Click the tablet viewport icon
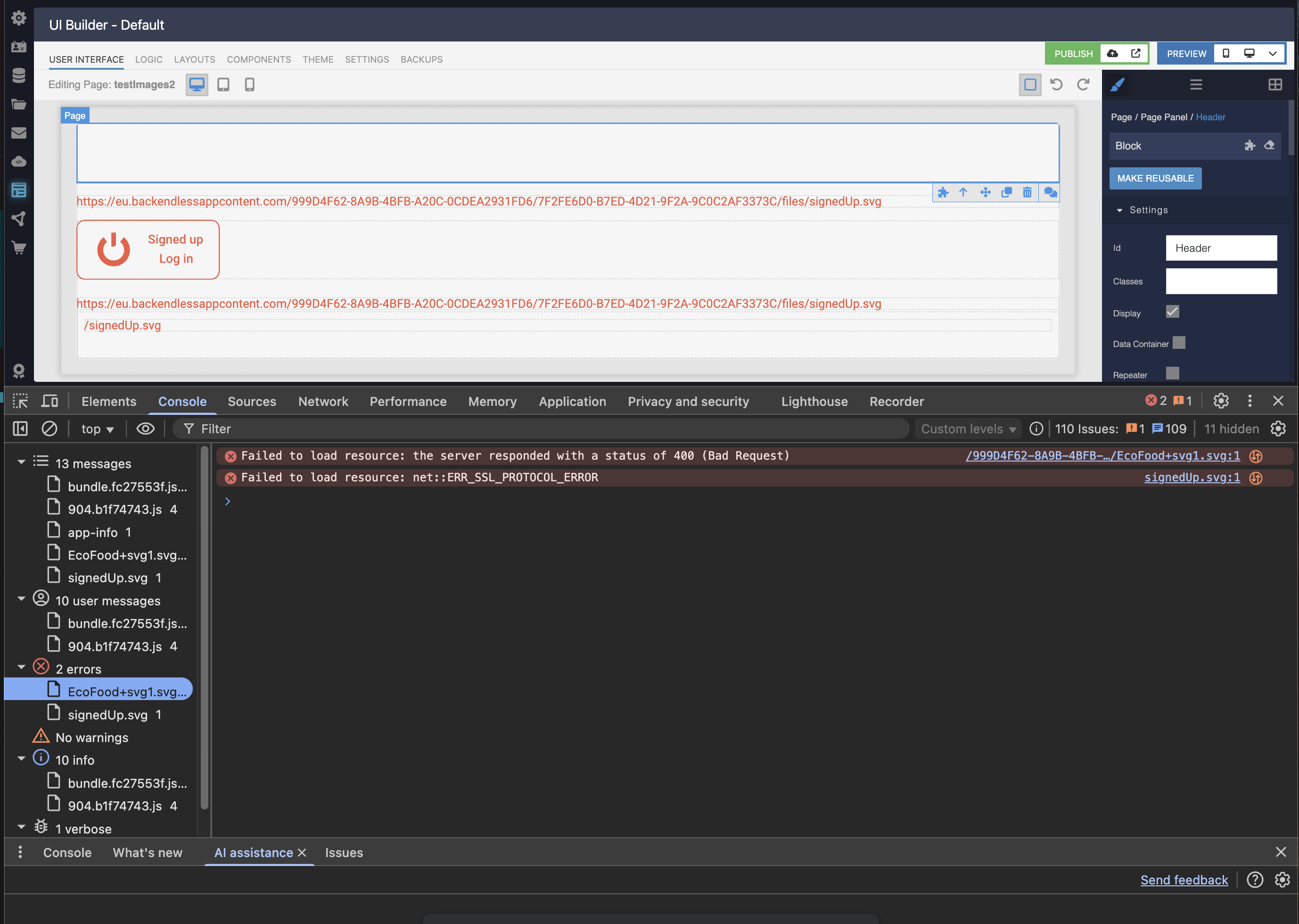The image size is (1299, 924). (x=223, y=85)
